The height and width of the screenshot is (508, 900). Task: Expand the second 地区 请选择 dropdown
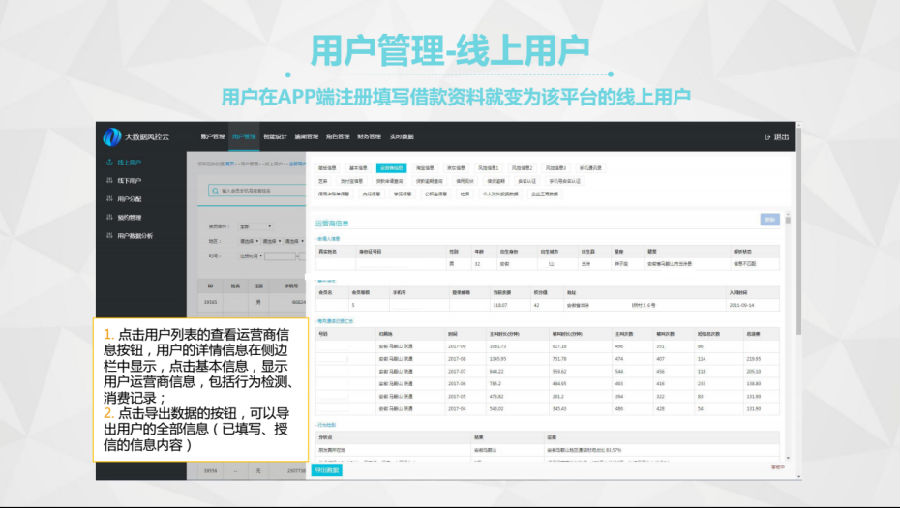[x=270, y=241]
